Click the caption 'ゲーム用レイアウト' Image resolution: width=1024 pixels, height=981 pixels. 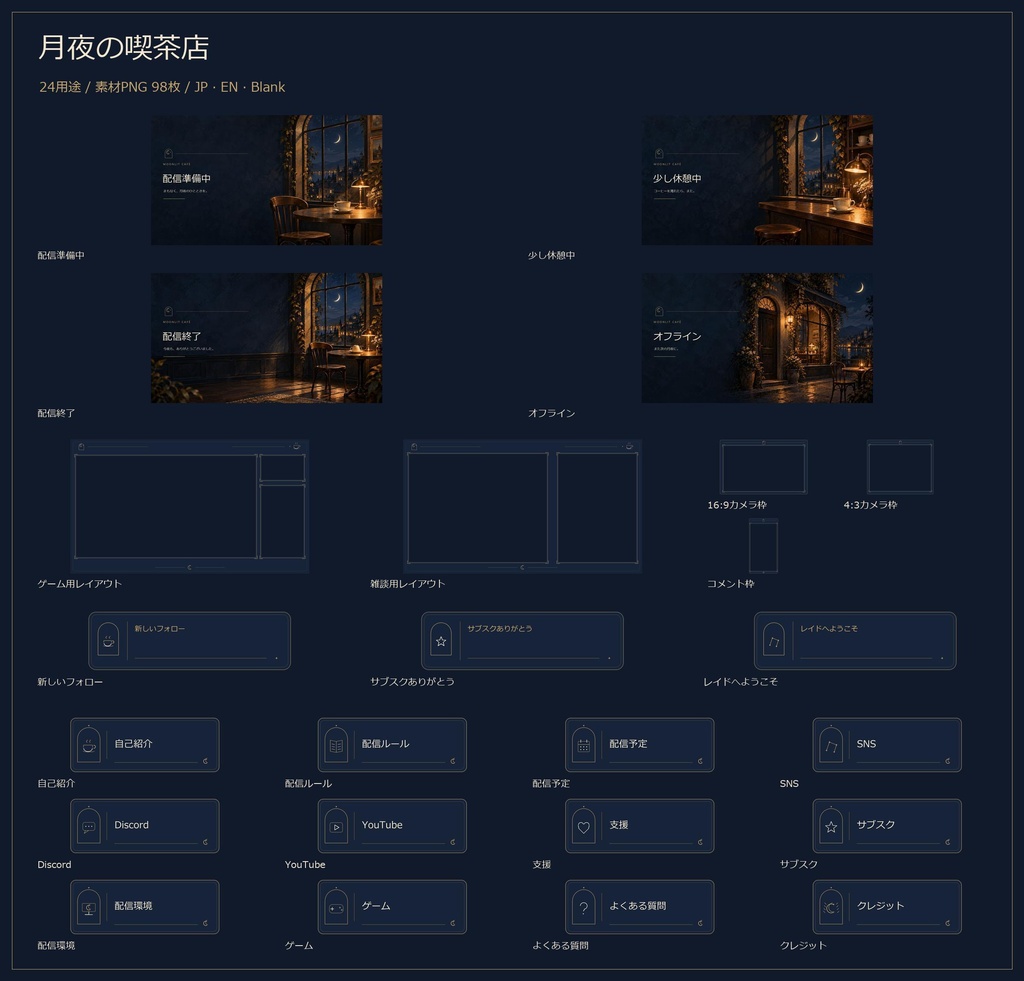point(80,584)
